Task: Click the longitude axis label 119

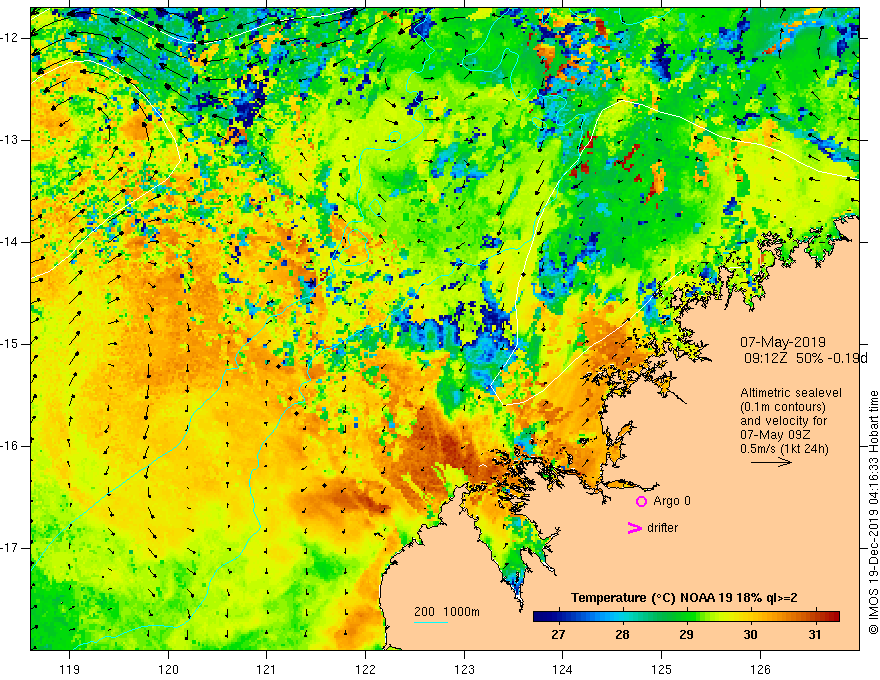Action: [70, 669]
